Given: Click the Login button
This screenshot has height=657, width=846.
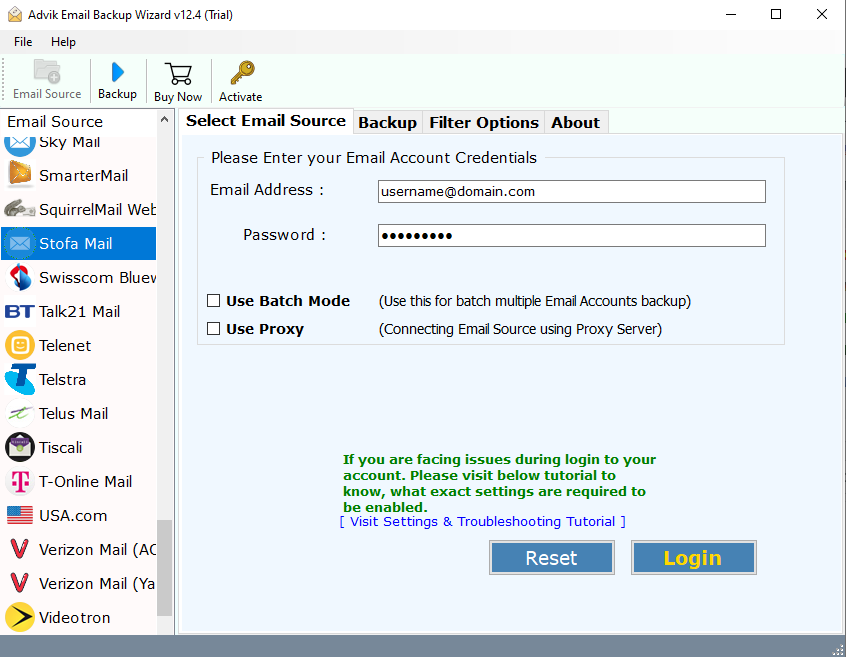Looking at the screenshot, I should click(x=693, y=558).
